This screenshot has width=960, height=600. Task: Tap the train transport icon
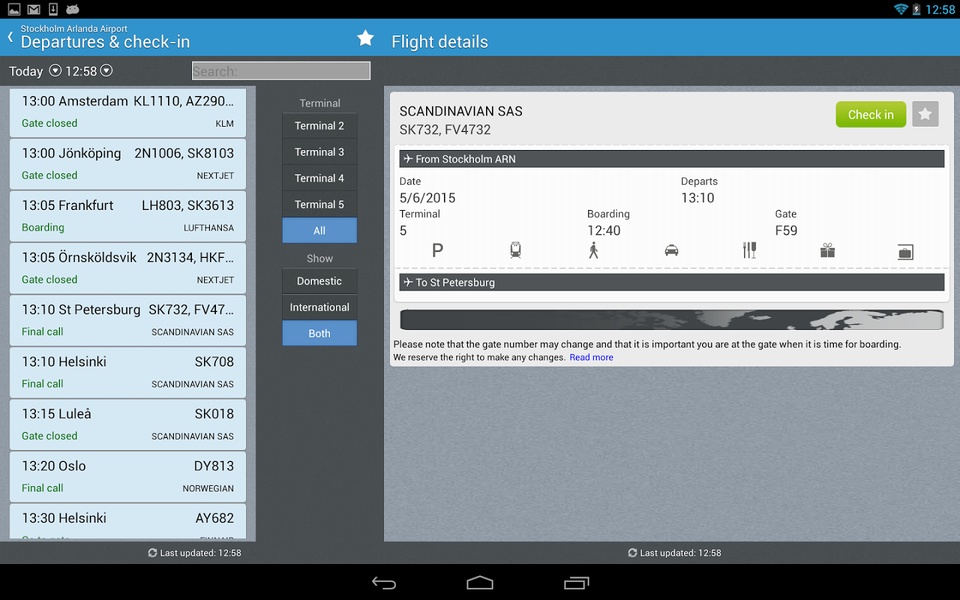[516, 250]
